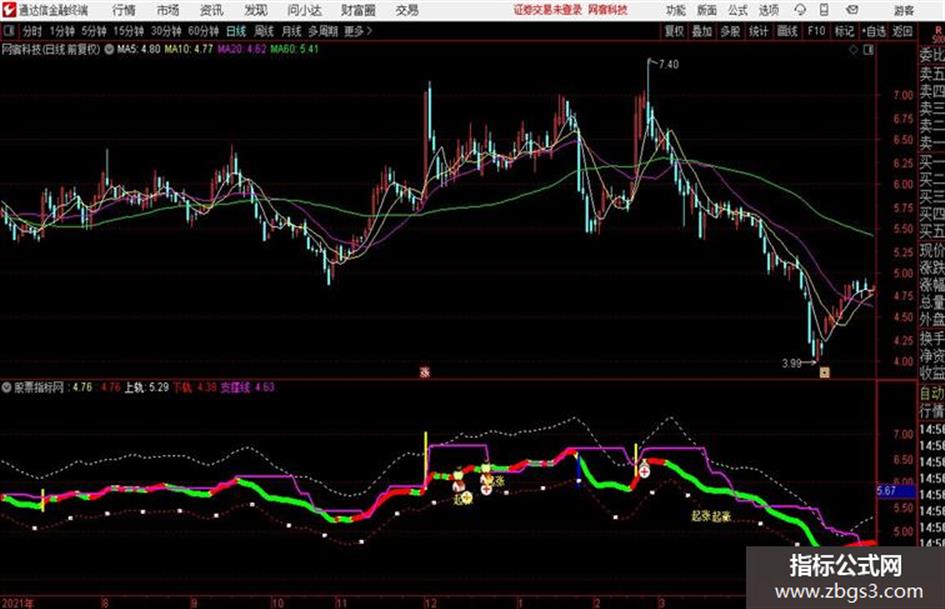945x609 pixels.
Task: Switch to the 15分钟 period tab
Action: (x=129, y=31)
